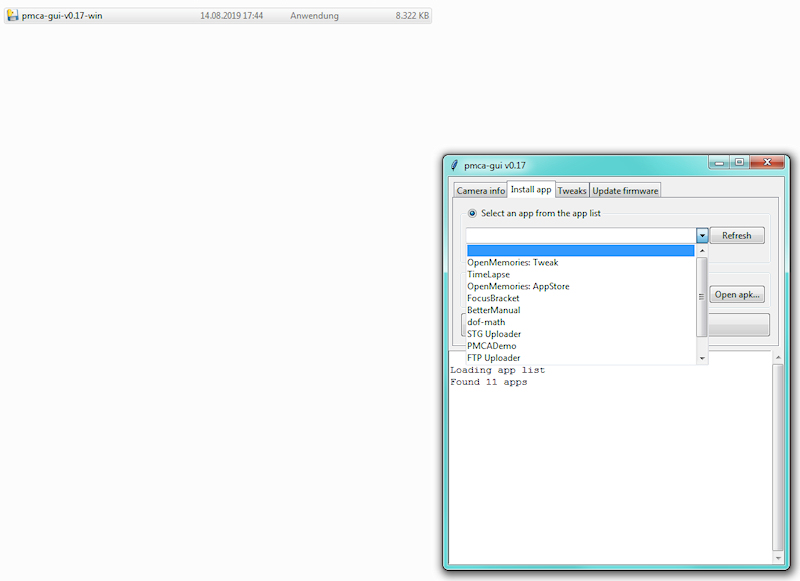This screenshot has width=800, height=581.
Task: Select FocusBracket from the app list
Action: click(493, 298)
